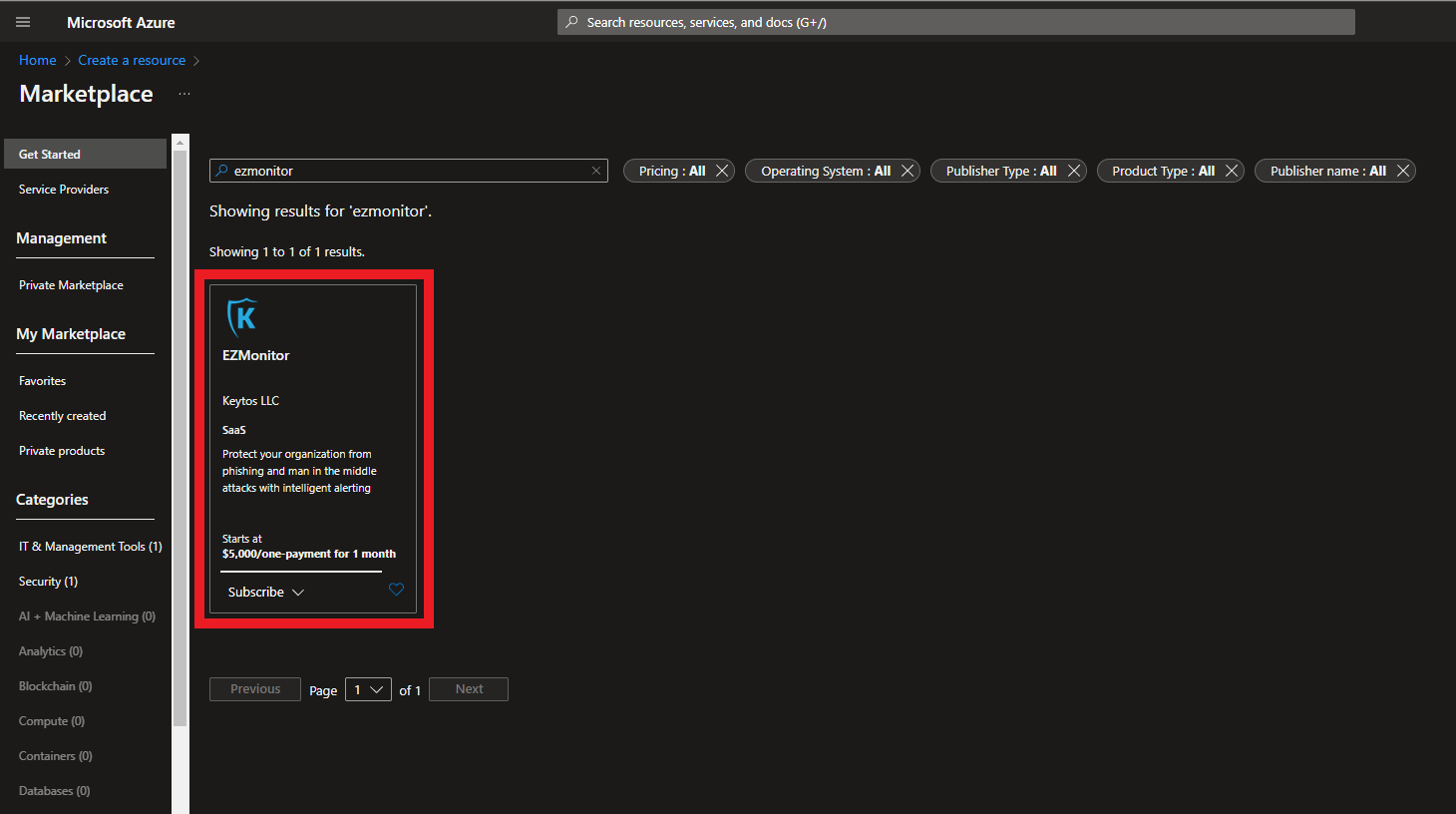Filter by Databases category
Viewport: 1456px width, 814px height.
[54, 790]
